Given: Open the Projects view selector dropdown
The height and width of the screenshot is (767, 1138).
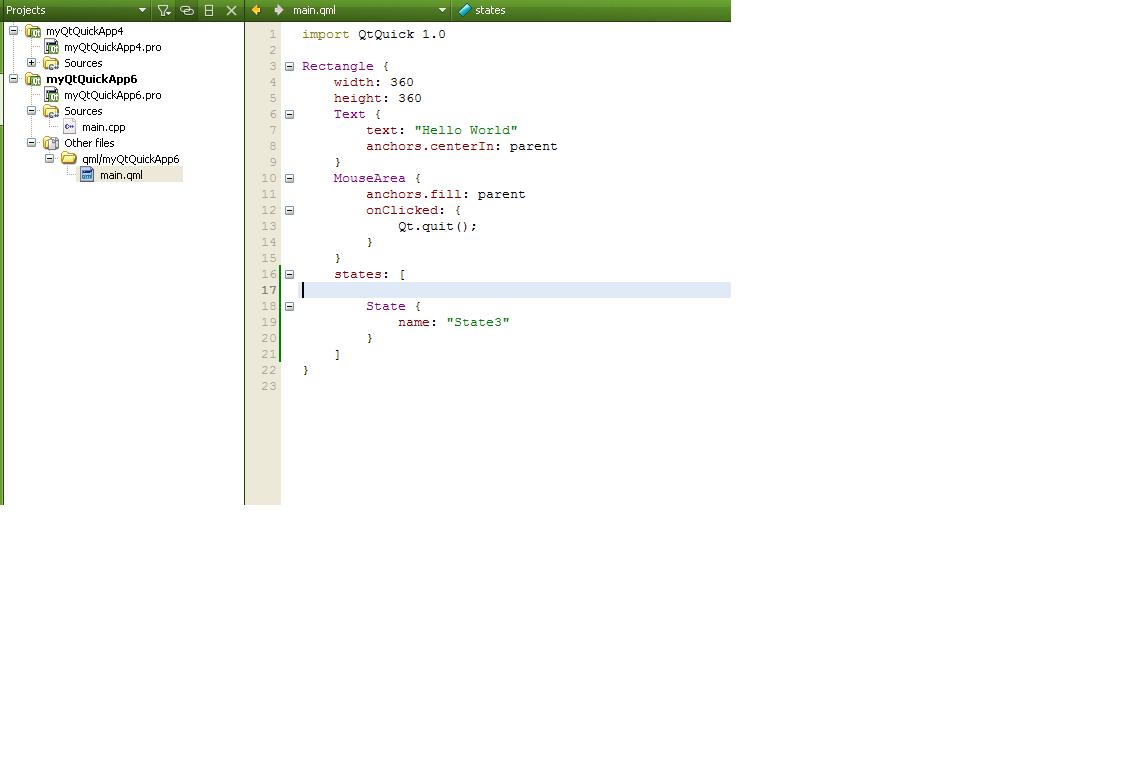Looking at the screenshot, I should tap(142, 10).
